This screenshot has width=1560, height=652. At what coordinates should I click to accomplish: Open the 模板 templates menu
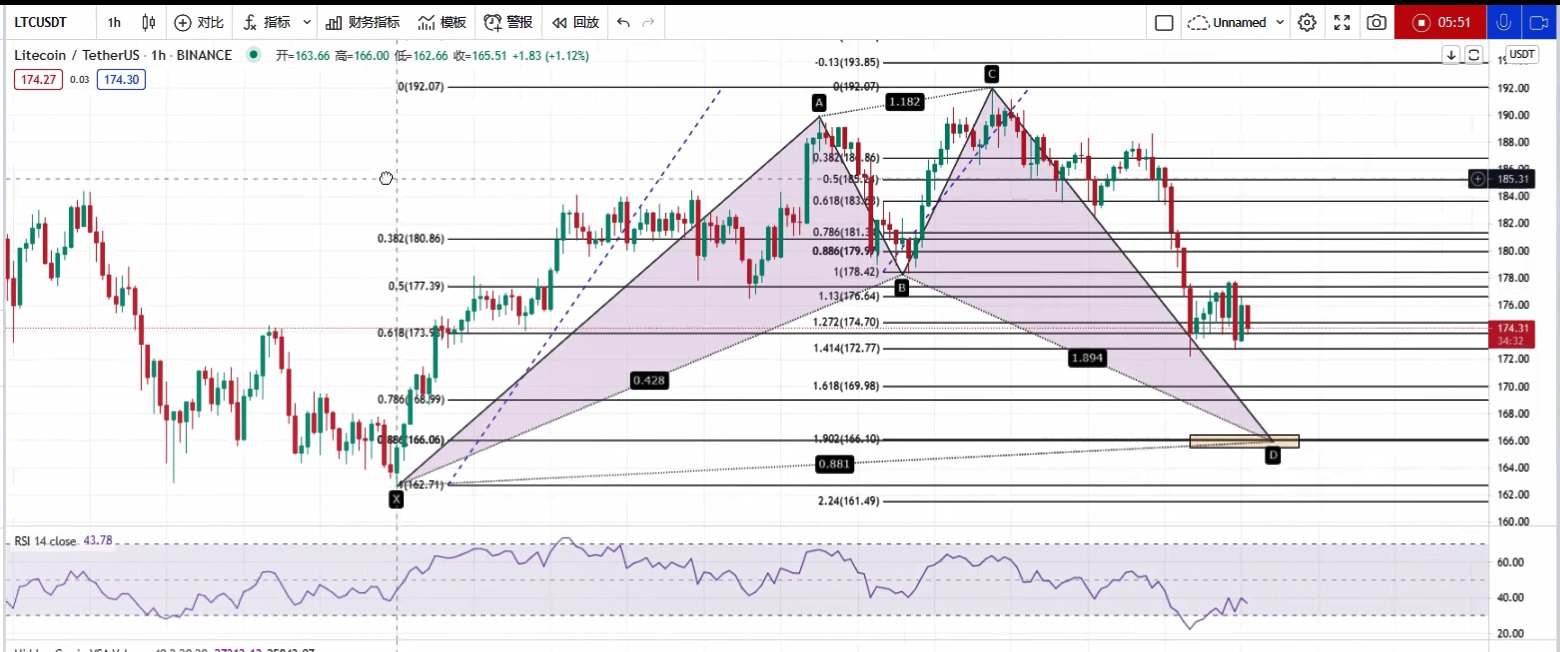(x=441, y=22)
